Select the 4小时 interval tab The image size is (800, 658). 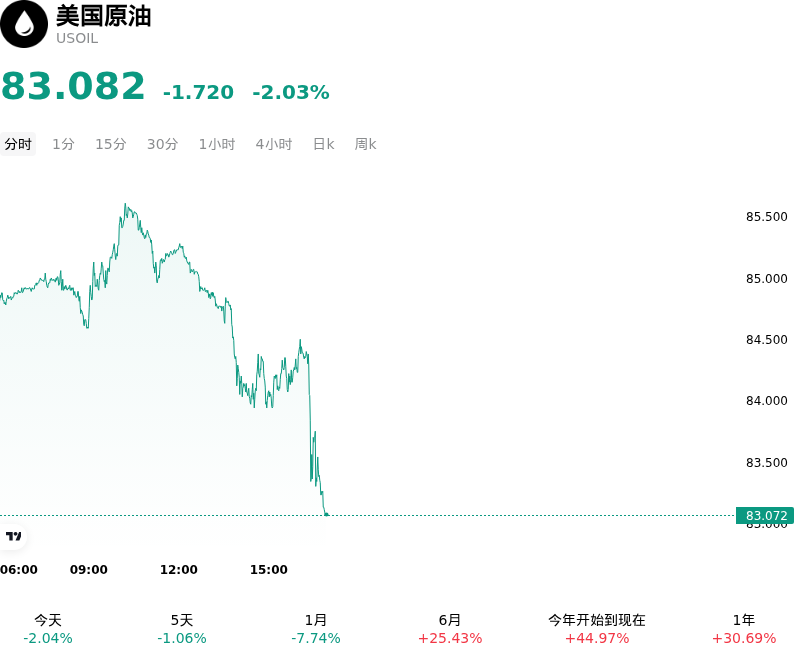coord(274,144)
